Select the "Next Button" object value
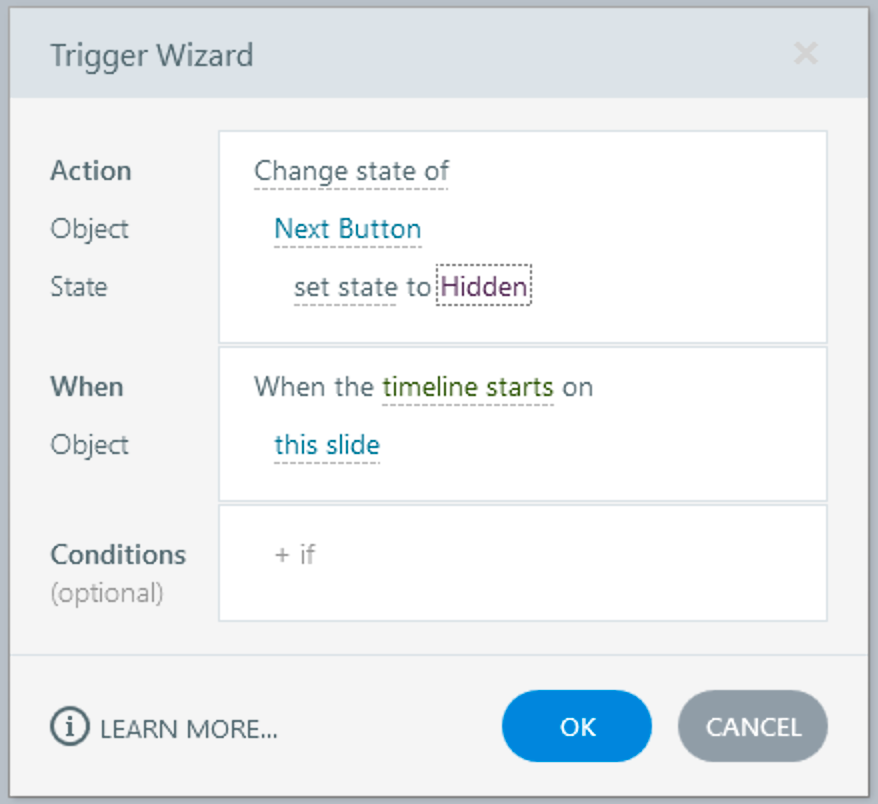878x804 pixels. pyautogui.click(x=347, y=229)
